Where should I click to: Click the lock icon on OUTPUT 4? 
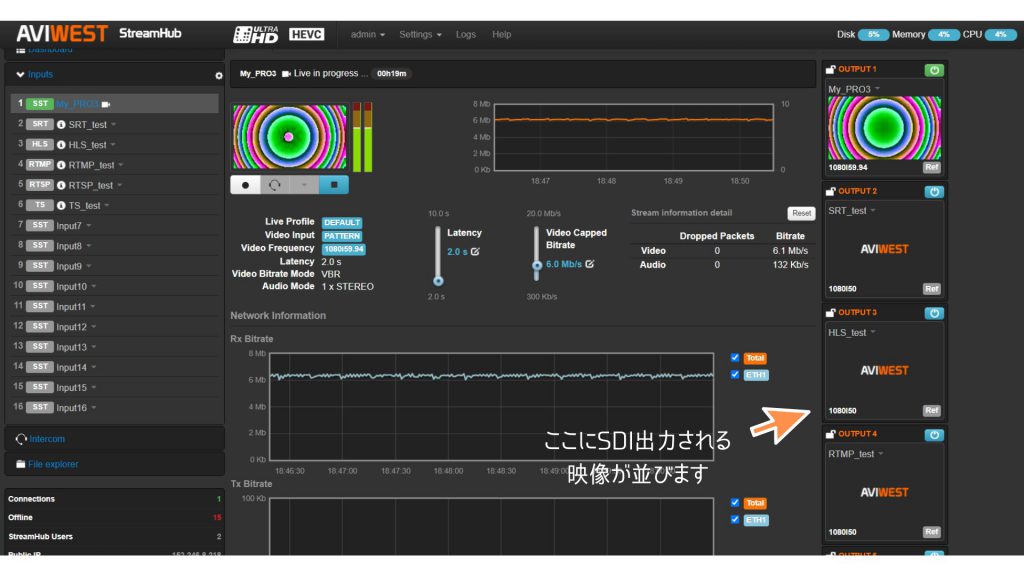coord(831,434)
